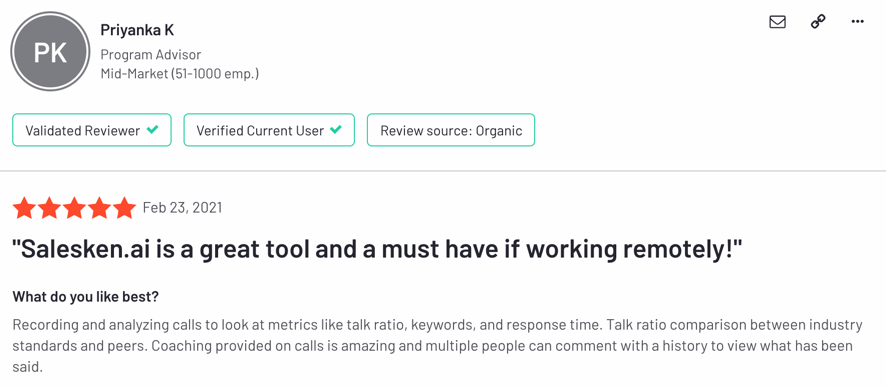Open the Salesken.ai review title
886x388 pixels.
pos(377,250)
